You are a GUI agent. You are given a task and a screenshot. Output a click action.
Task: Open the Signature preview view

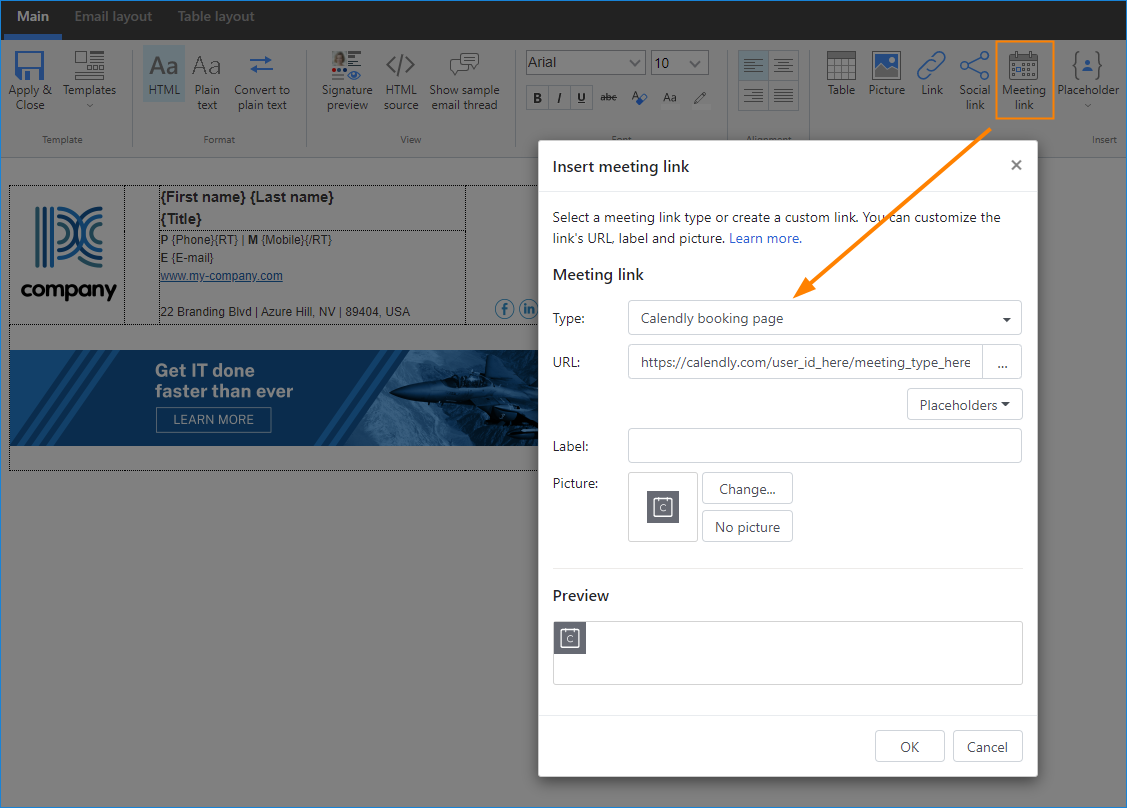click(347, 80)
